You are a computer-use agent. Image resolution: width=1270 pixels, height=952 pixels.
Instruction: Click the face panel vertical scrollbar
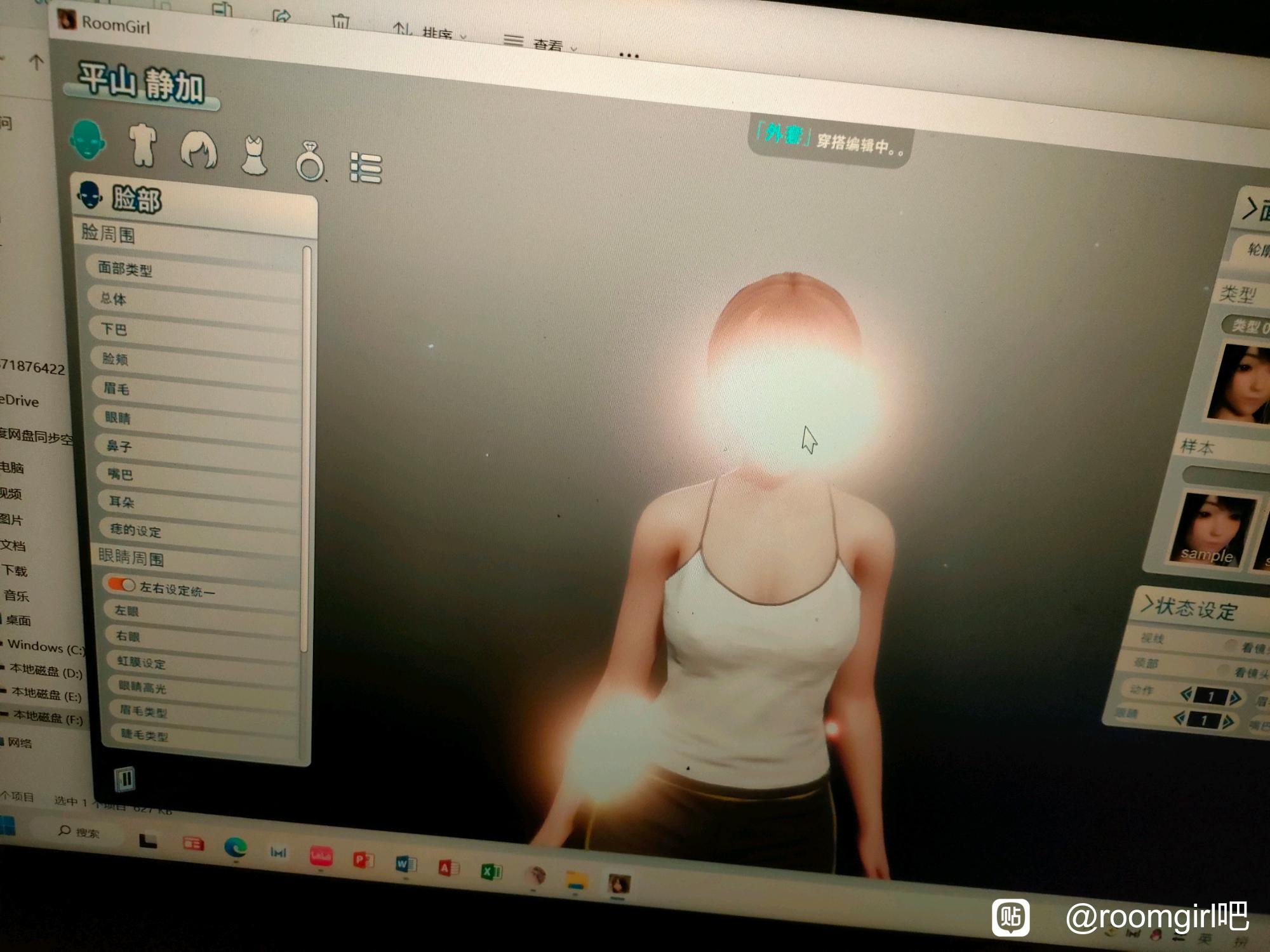[306, 448]
